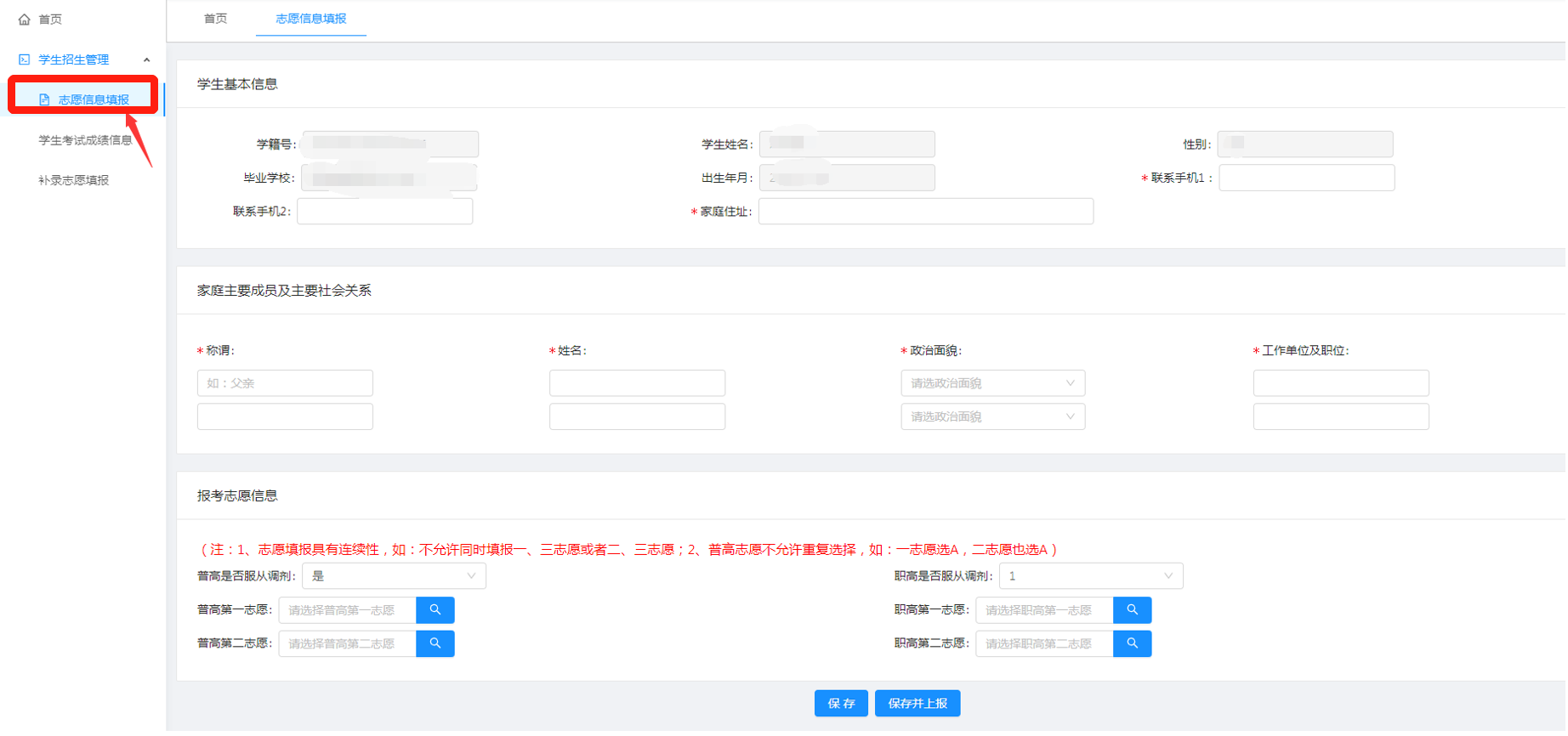Screen dimensions: 1568x736
Task: Focus the 家庭住址 input field
Action: [927, 212]
